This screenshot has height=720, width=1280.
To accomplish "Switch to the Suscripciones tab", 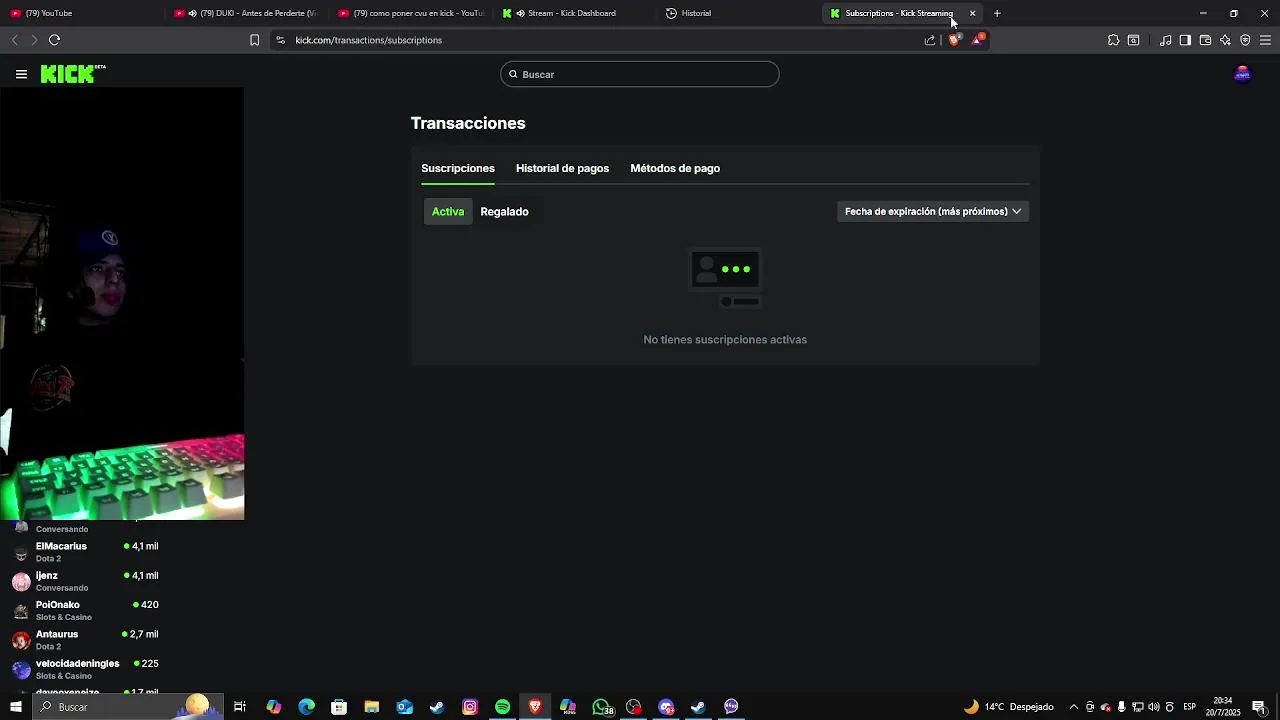I will coord(458,168).
